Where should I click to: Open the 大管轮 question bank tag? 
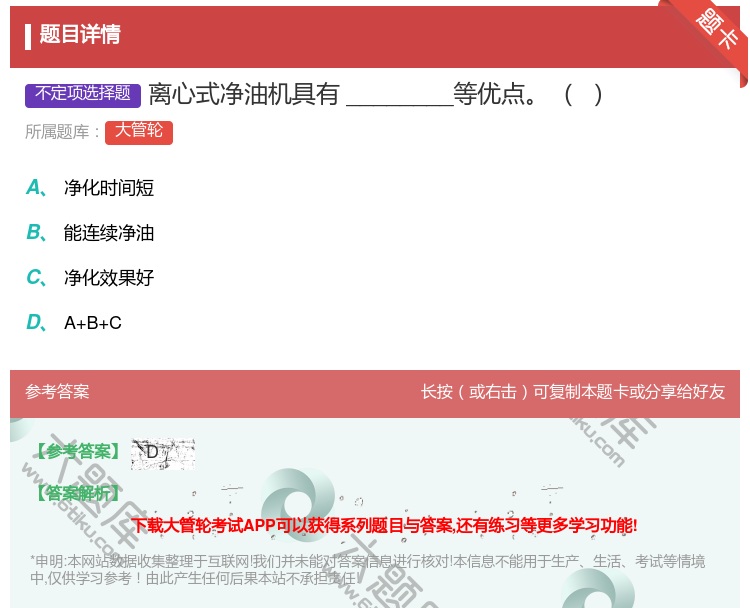[139, 132]
